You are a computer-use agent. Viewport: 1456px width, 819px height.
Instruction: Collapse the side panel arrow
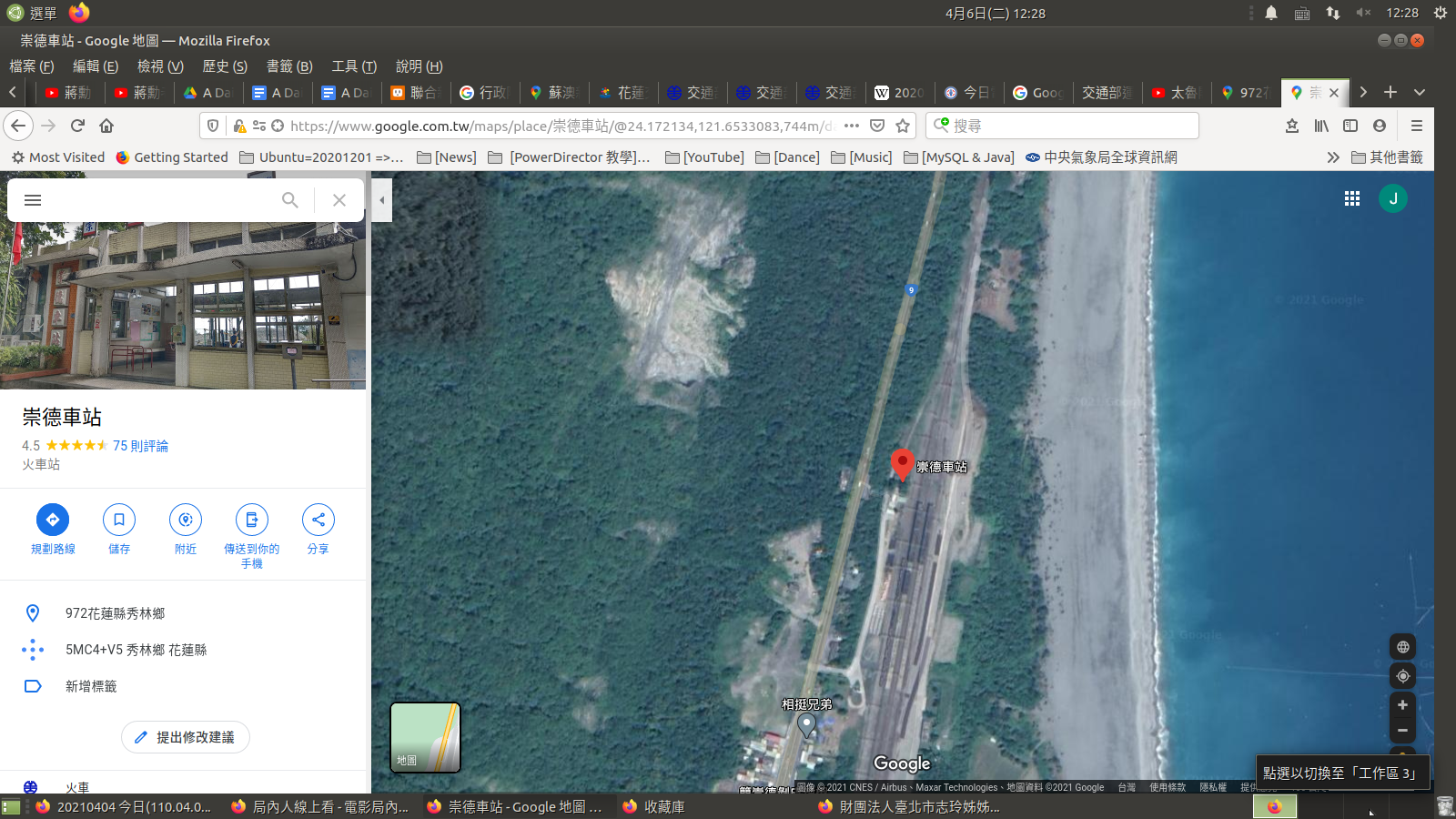[x=382, y=200]
